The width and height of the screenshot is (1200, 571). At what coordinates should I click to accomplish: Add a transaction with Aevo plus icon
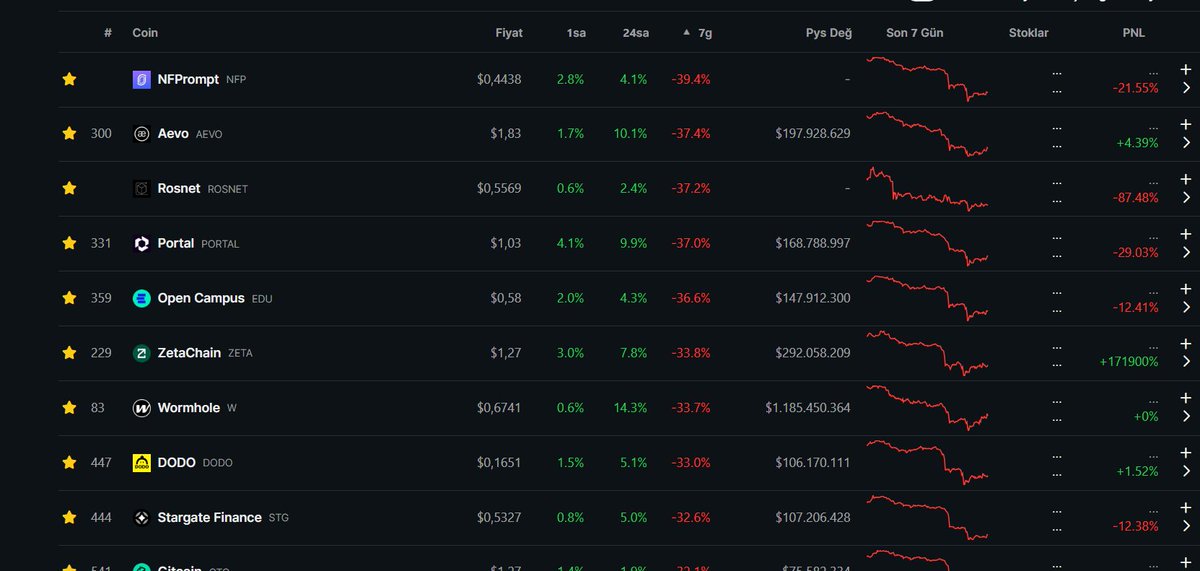click(1186, 125)
